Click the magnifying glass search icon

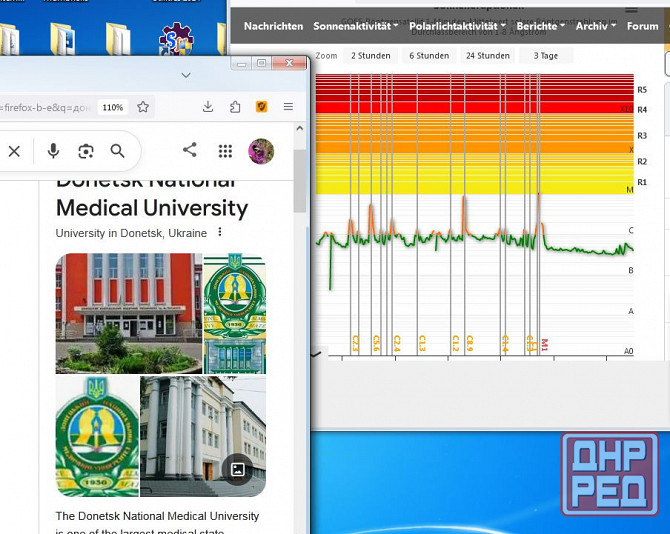(118, 151)
